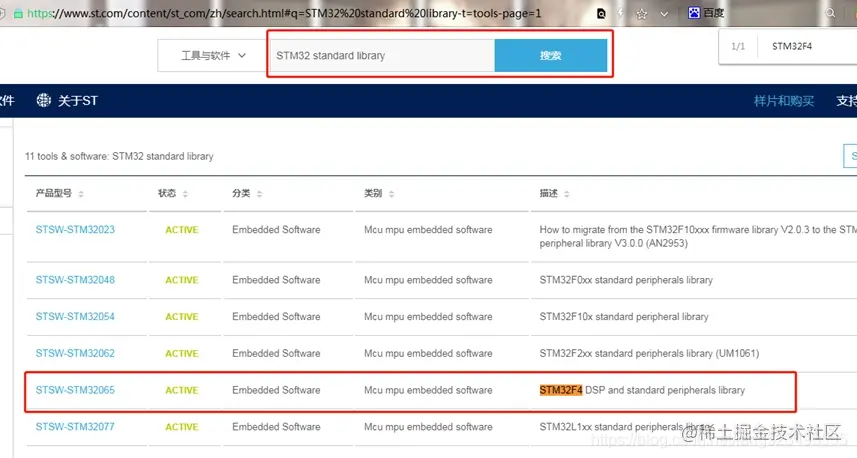Click the 产品型号 column header
The image size is (857, 458).
coord(54,193)
